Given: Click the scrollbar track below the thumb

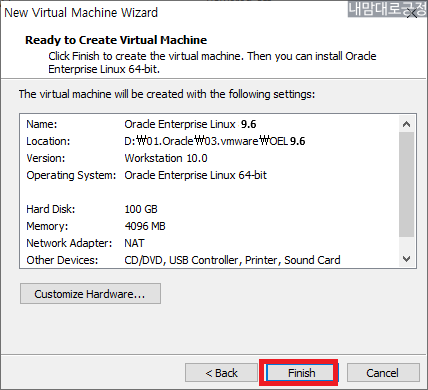Looking at the screenshot, I should point(406,244).
